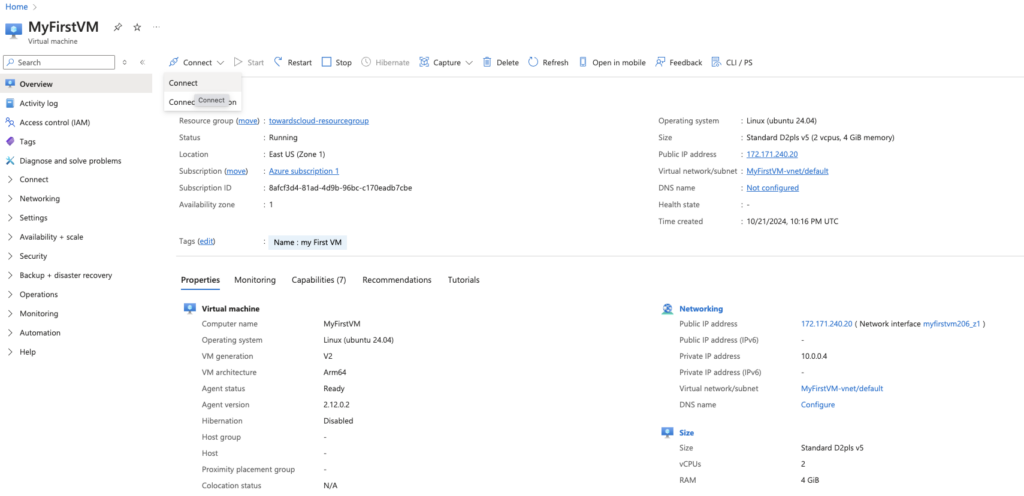
Task: Collapse the sidebar with double chevron icon
Action: coord(142,63)
